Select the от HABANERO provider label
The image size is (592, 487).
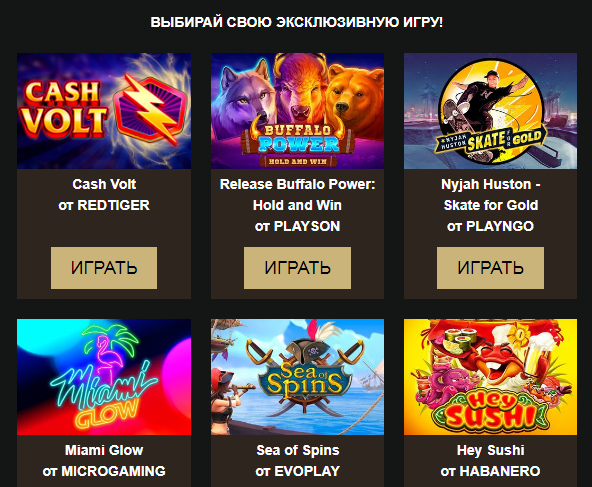pyautogui.click(x=490, y=471)
